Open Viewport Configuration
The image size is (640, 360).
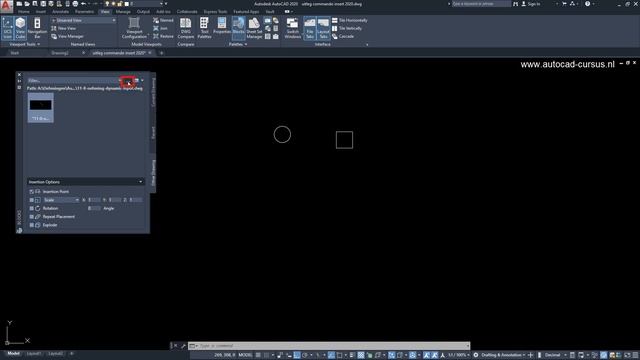134,28
